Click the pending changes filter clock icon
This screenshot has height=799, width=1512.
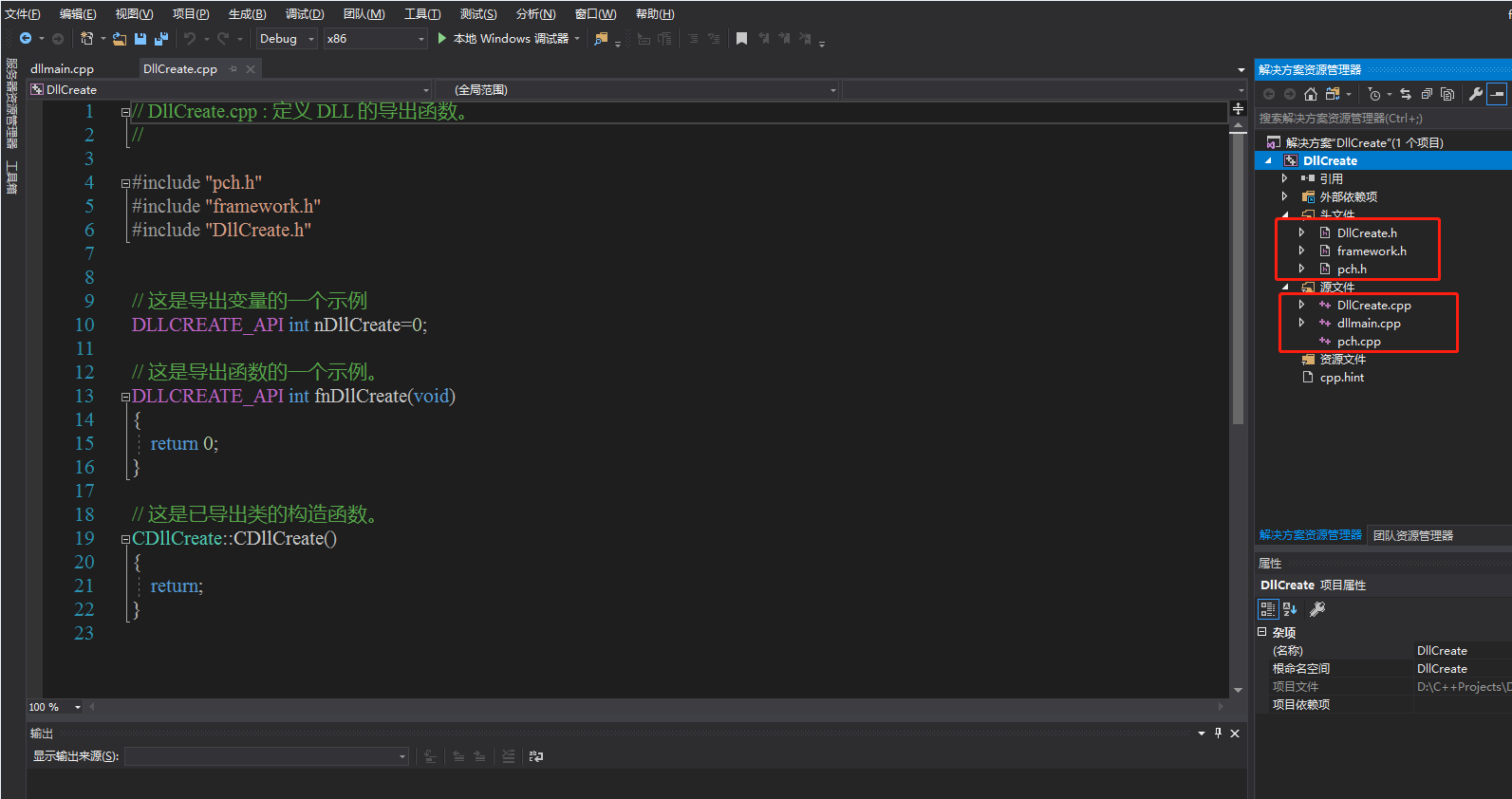tap(1374, 94)
